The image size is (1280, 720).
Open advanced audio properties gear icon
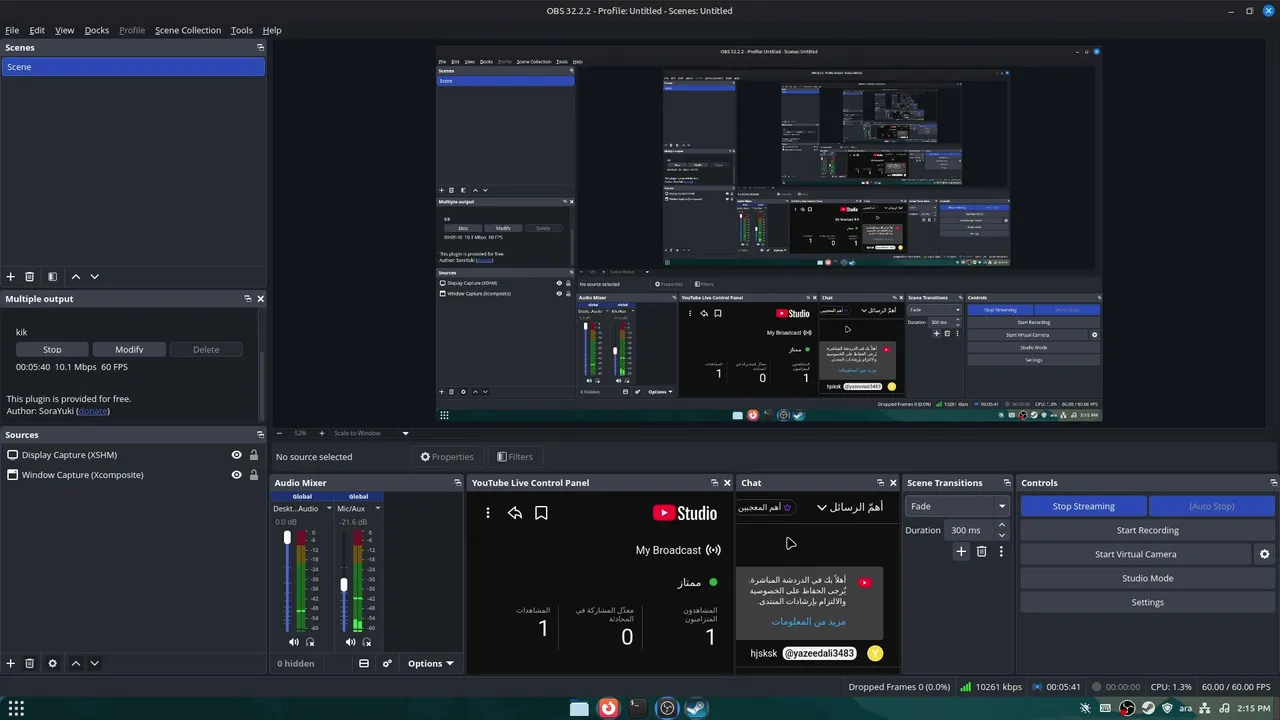(387, 663)
